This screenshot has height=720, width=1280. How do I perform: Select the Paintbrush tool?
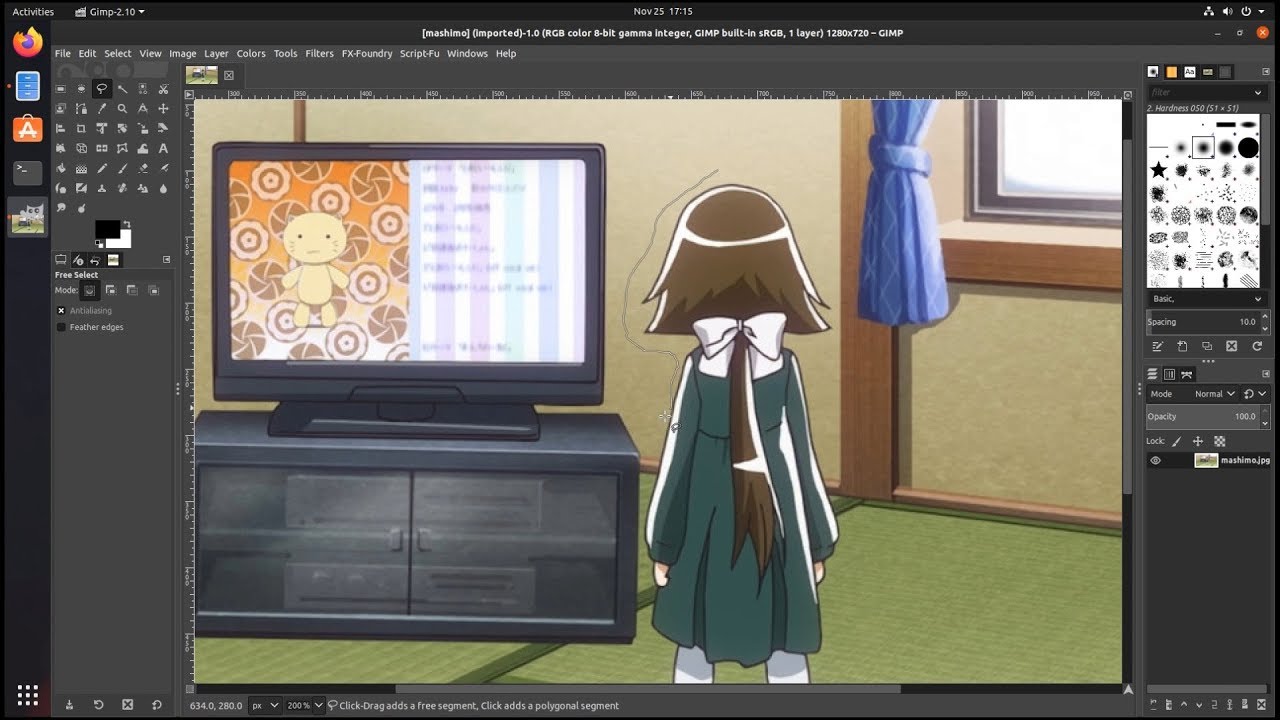click(122, 168)
